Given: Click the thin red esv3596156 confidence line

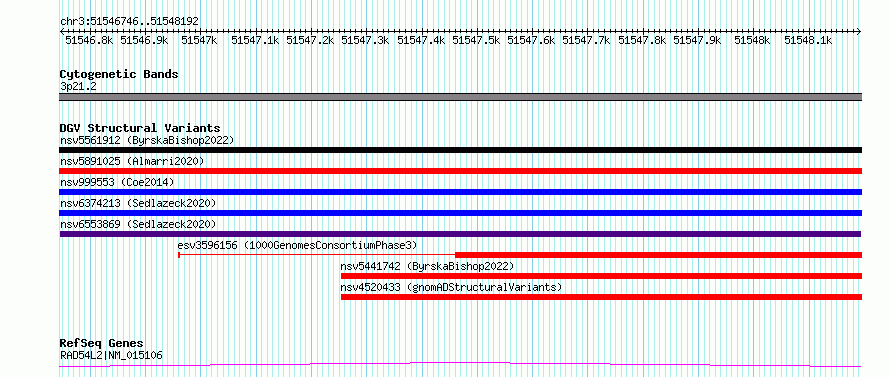Looking at the screenshot, I should [317, 255].
